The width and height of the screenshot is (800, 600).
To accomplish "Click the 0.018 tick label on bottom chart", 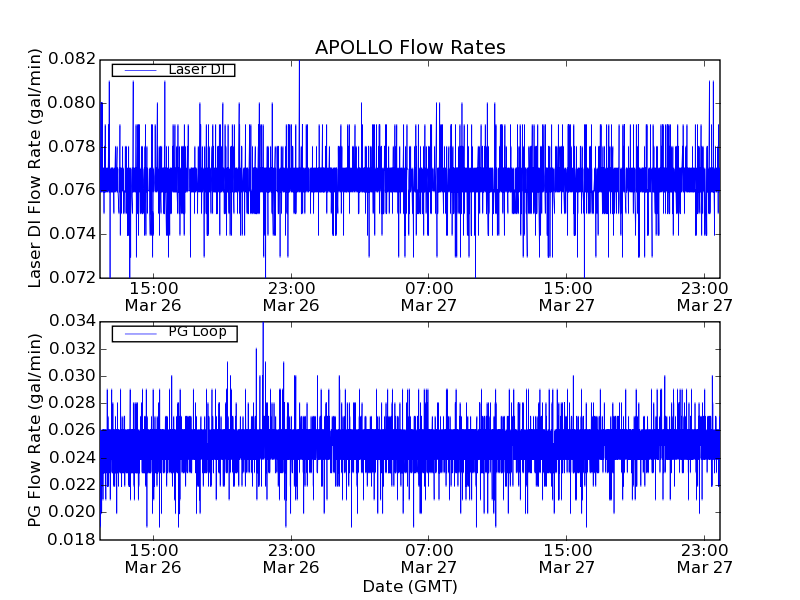I will click(x=72, y=539).
